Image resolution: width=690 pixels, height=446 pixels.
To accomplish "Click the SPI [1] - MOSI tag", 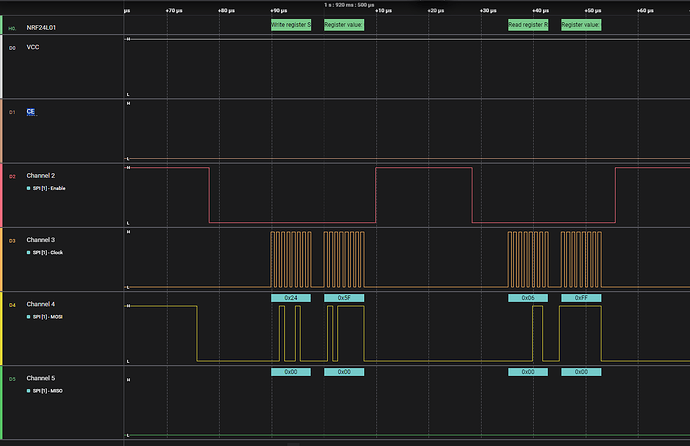I will (45, 317).
